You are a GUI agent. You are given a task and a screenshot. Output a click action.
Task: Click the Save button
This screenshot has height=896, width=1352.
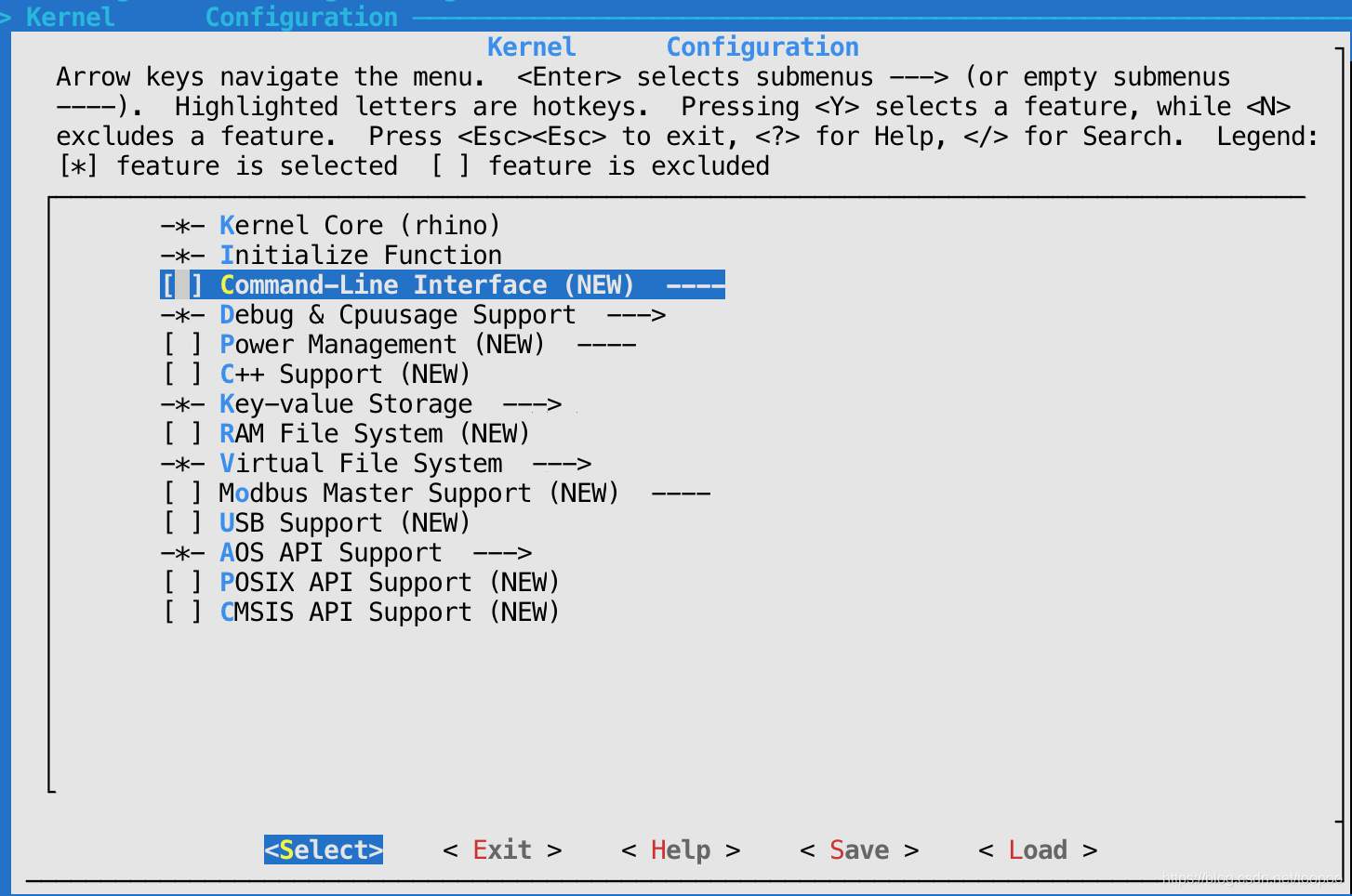tap(859, 850)
